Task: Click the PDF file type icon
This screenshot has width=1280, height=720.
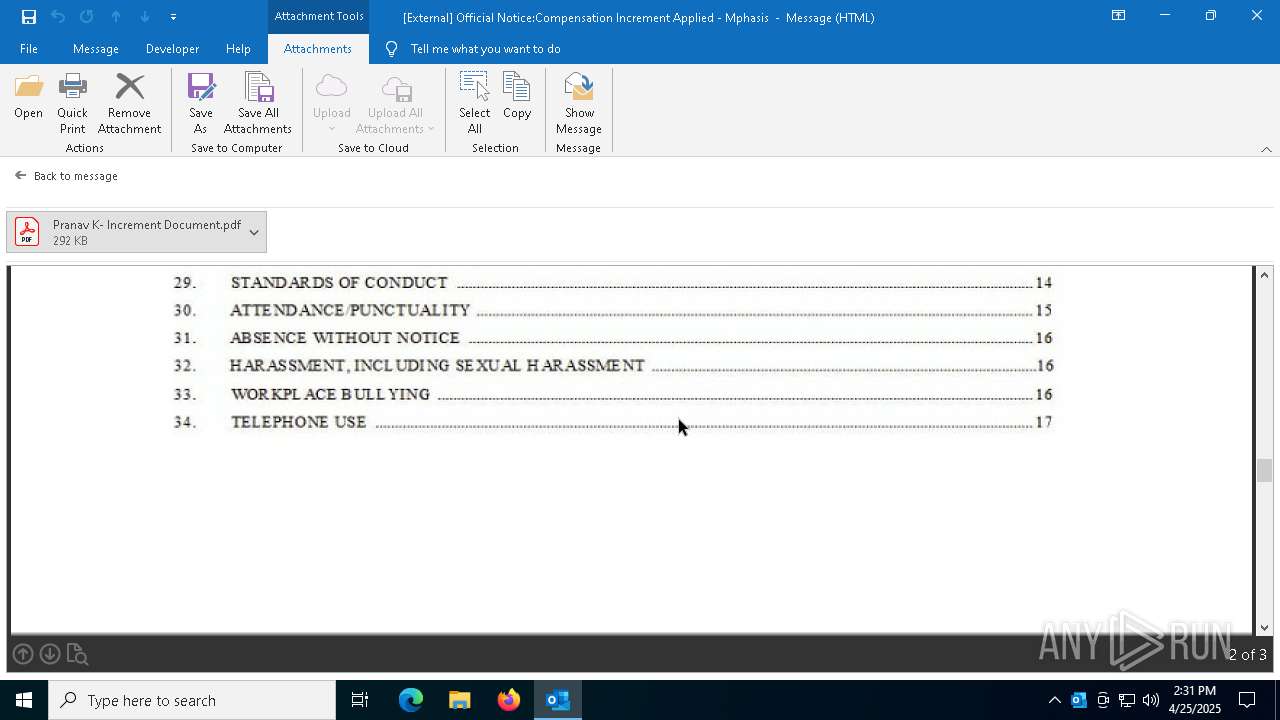Action: [x=27, y=232]
